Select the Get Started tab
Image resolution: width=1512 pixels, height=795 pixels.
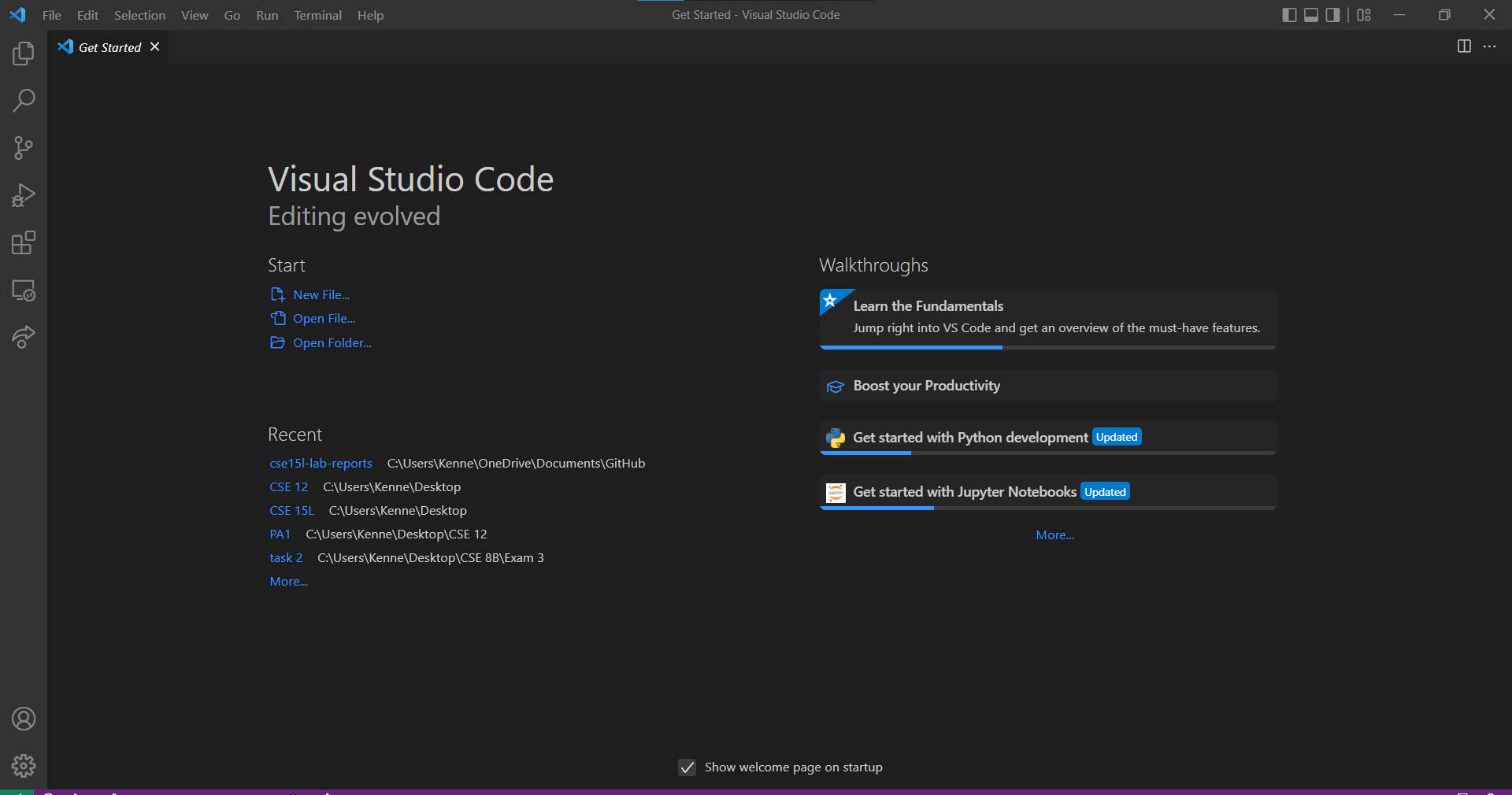click(109, 47)
